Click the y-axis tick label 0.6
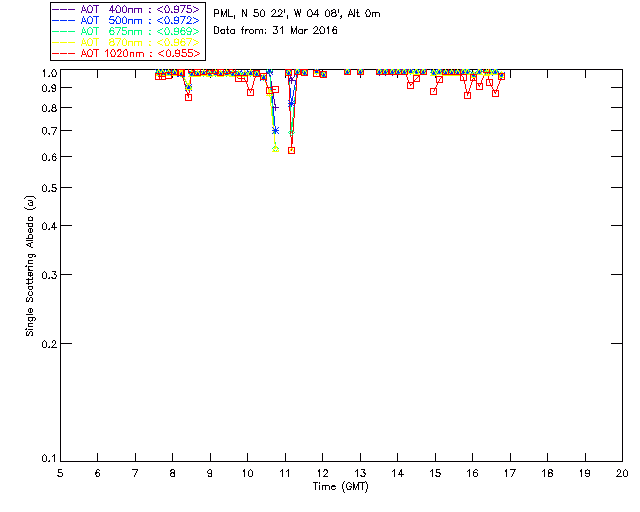Screen dimensions: 640x512 pos(49,157)
